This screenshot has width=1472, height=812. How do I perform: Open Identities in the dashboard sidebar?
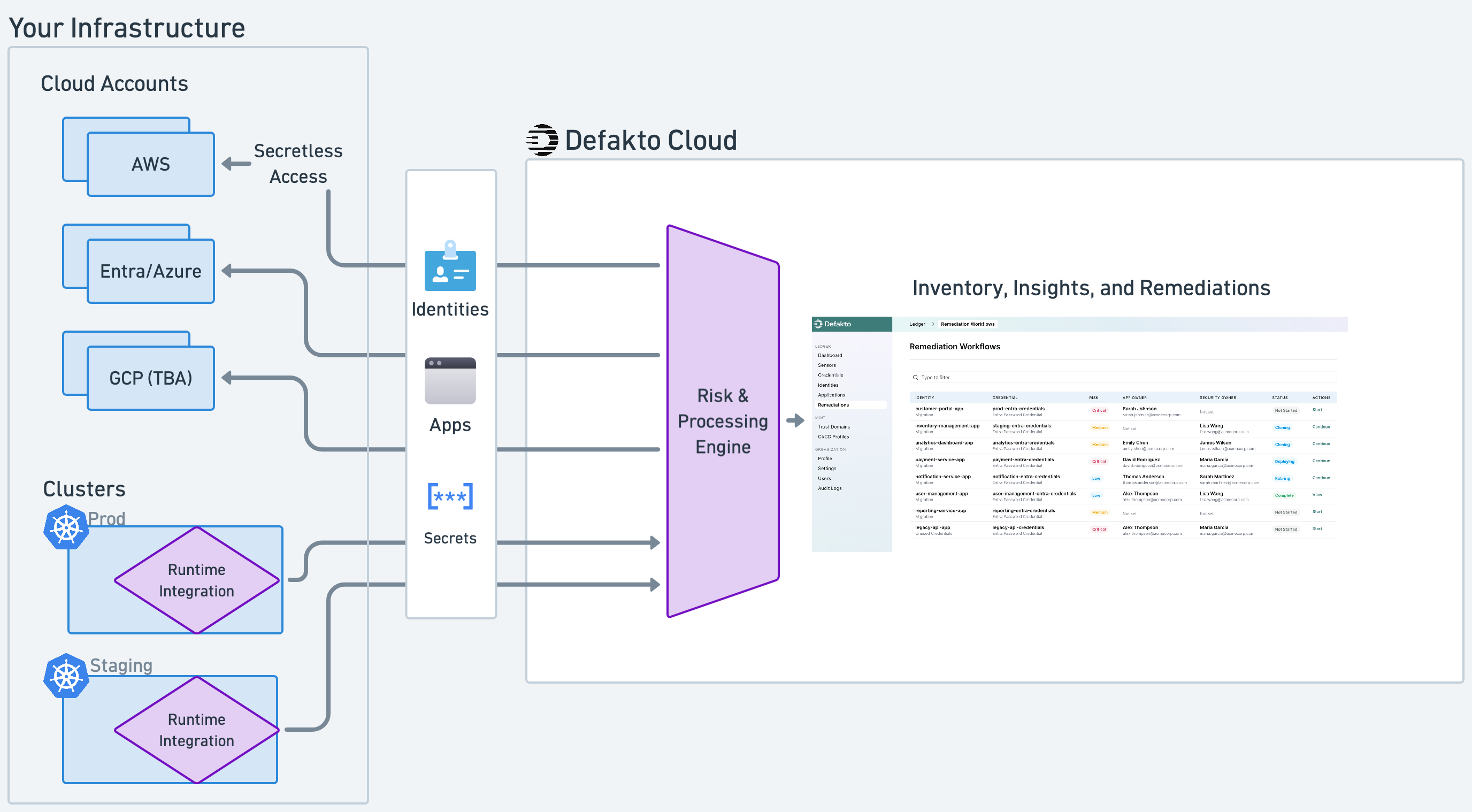[828, 385]
